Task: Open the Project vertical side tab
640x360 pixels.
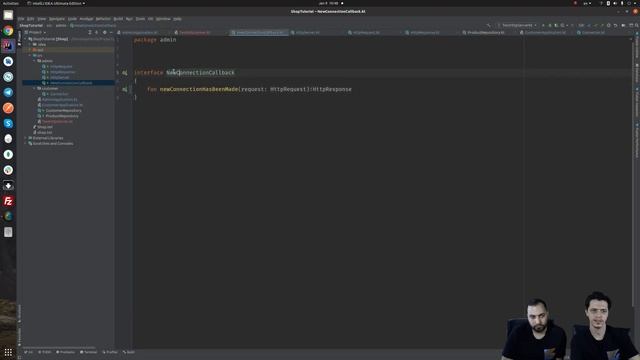Action: pyautogui.click(x=19, y=38)
